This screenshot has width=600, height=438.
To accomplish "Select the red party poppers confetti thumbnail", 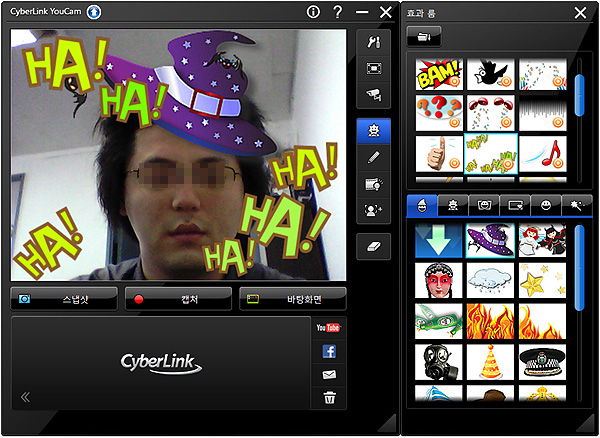I will tap(491, 113).
